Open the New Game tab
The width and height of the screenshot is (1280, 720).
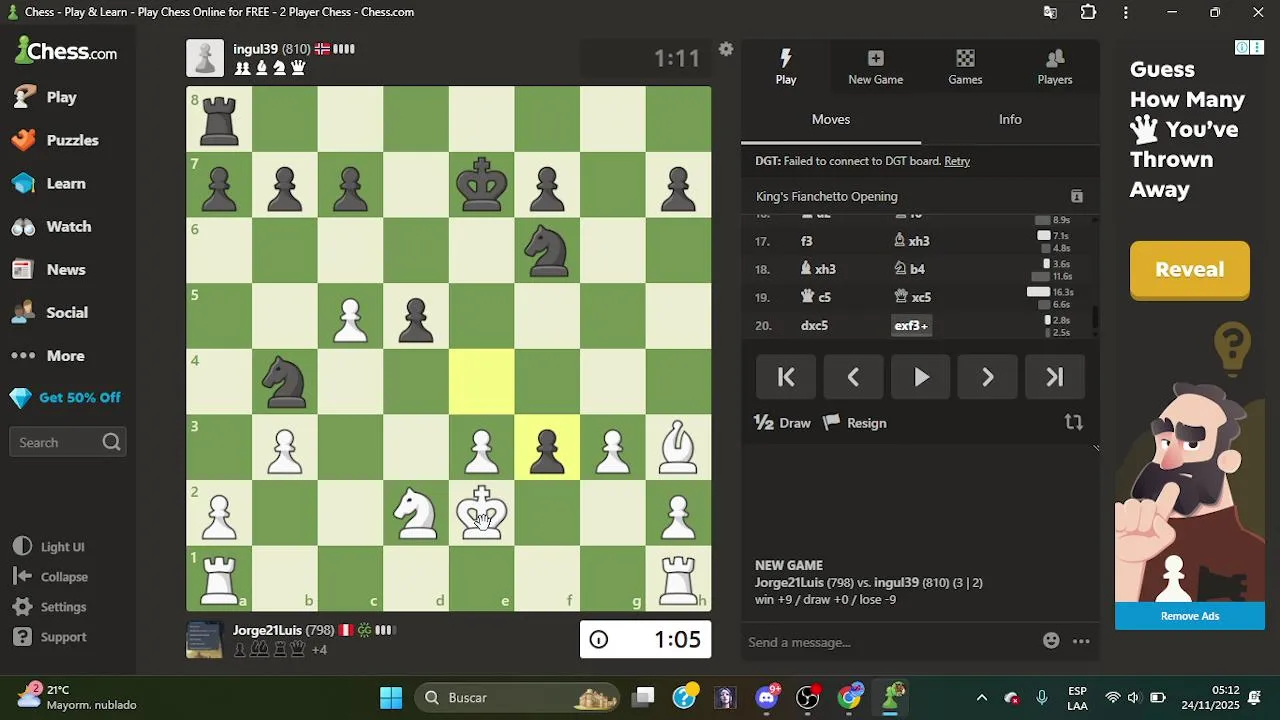(875, 67)
